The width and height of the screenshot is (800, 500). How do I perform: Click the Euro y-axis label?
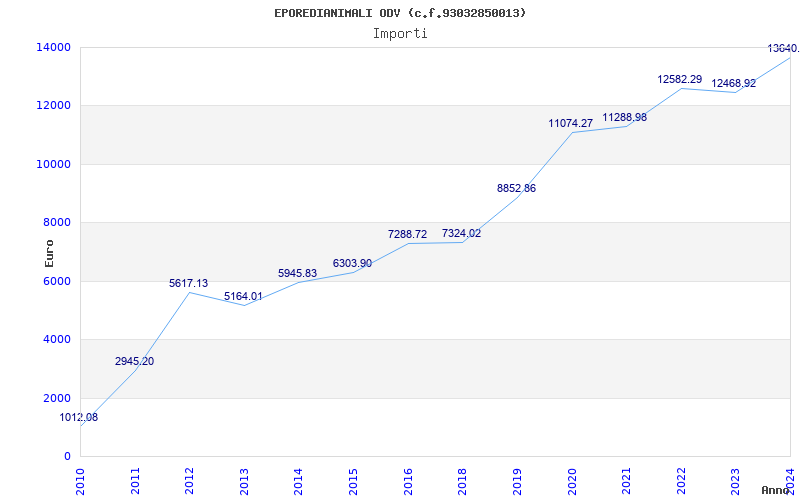click(x=50, y=252)
